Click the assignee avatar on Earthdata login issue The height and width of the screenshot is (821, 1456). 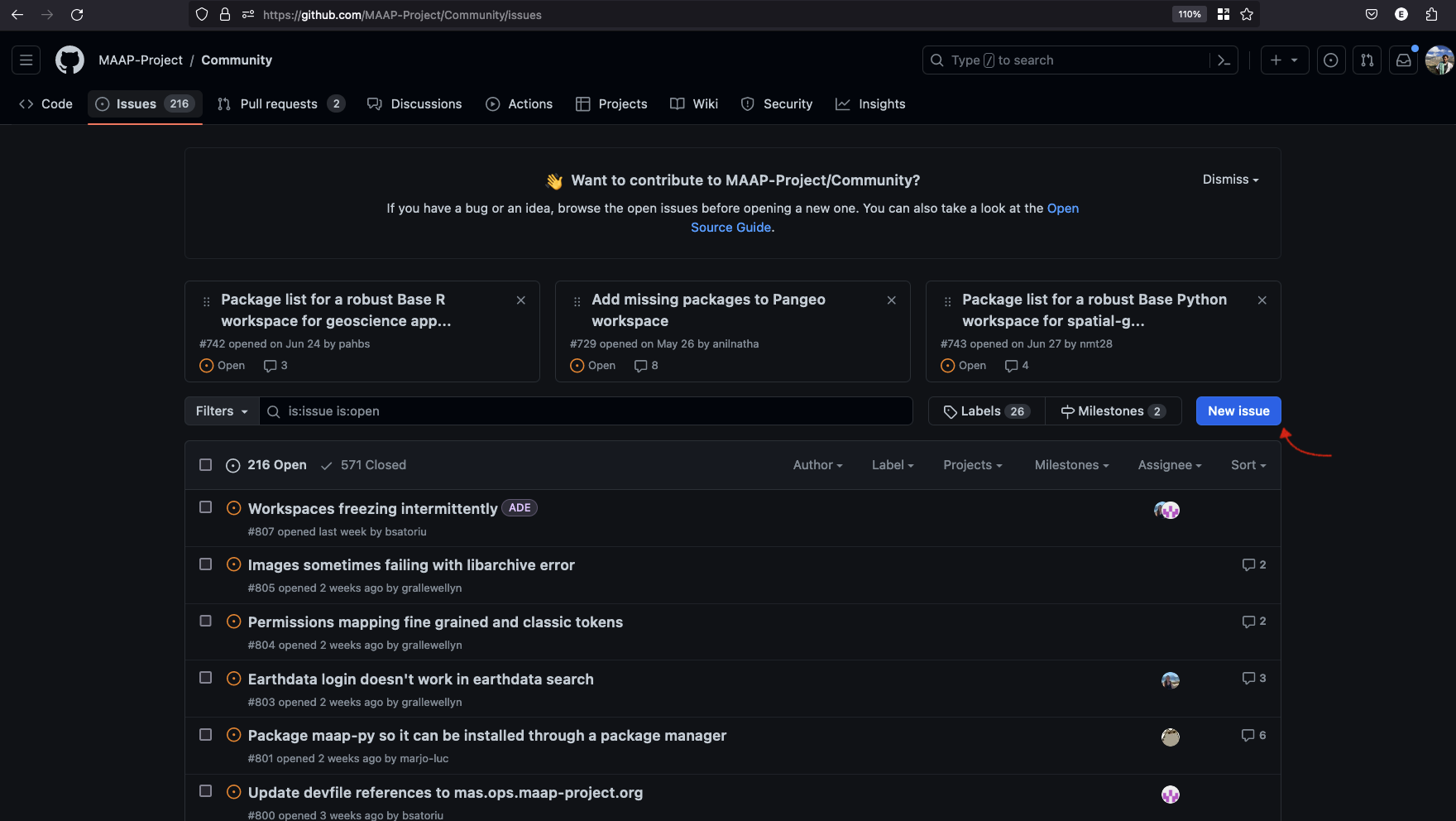(x=1171, y=680)
